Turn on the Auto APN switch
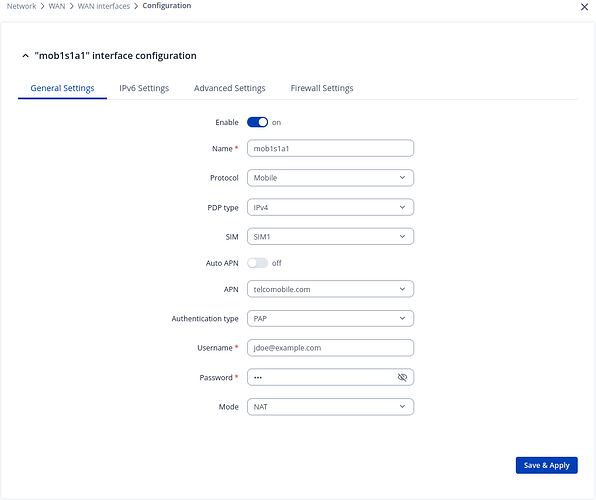Image resolution: width=596 pixels, height=500 pixels. pos(257,263)
